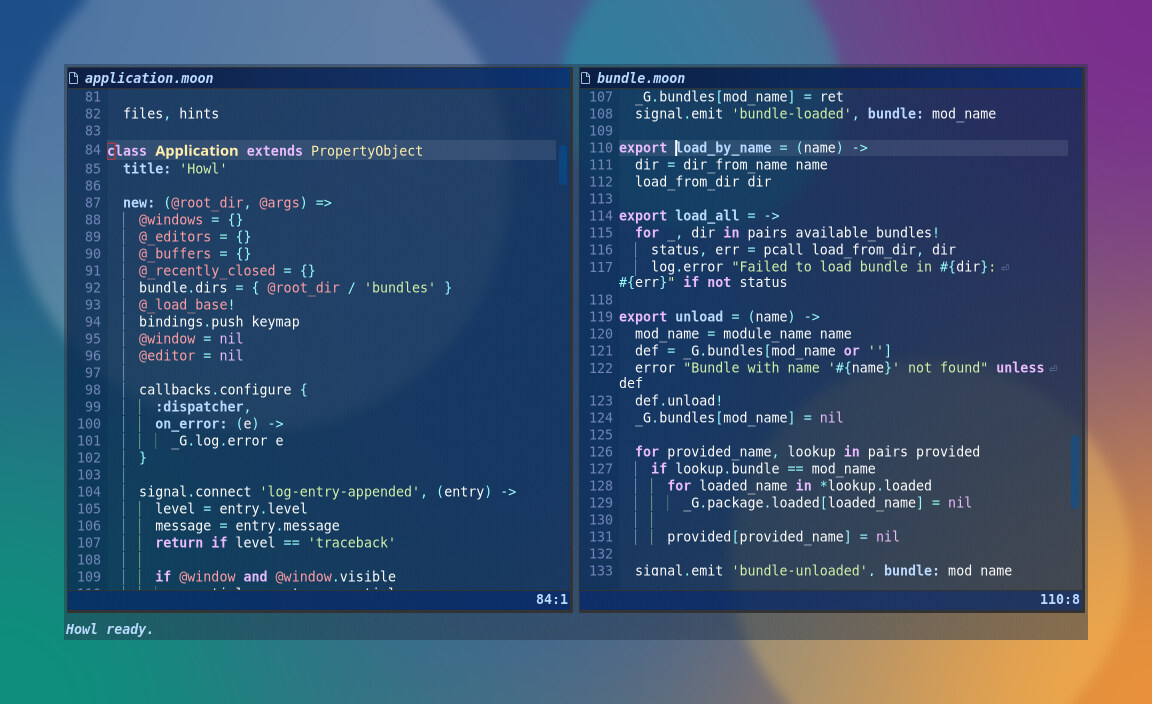Screen dimensions: 1152x704
Task: Click the ':dispatcher,' line
Action: [203, 406]
